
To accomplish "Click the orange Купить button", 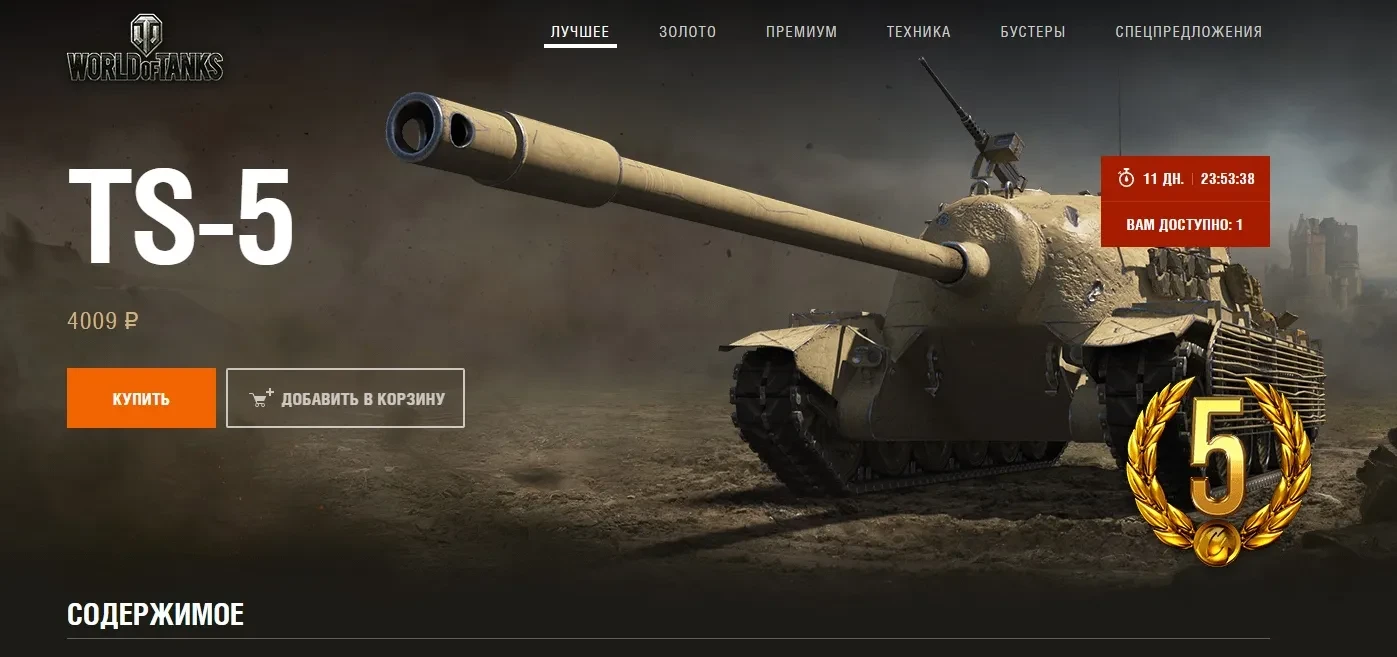I will pyautogui.click(x=141, y=398).
